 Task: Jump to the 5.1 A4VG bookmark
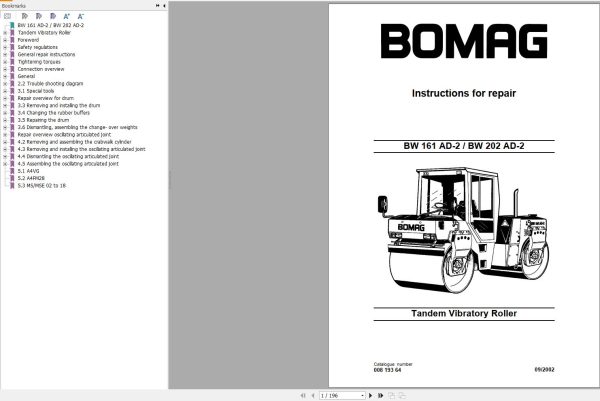[28, 171]
